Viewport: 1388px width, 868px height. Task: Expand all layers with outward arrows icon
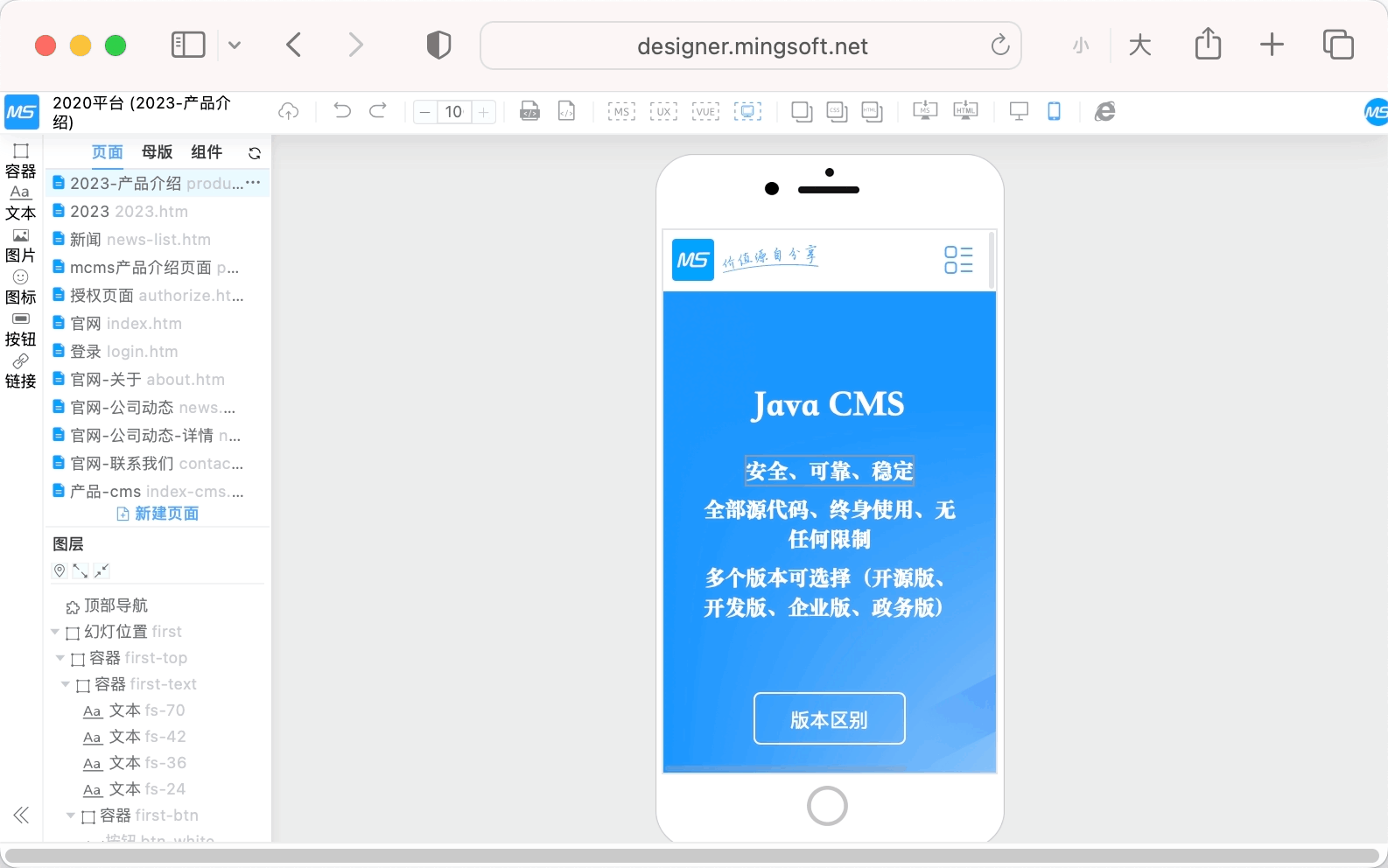81,570
